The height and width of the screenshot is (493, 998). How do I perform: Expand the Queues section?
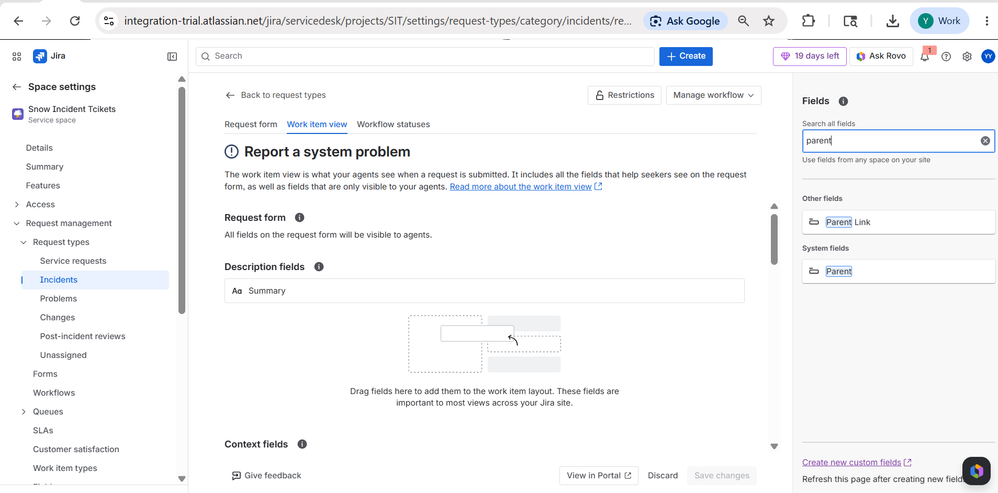click(x=24, y=412)
